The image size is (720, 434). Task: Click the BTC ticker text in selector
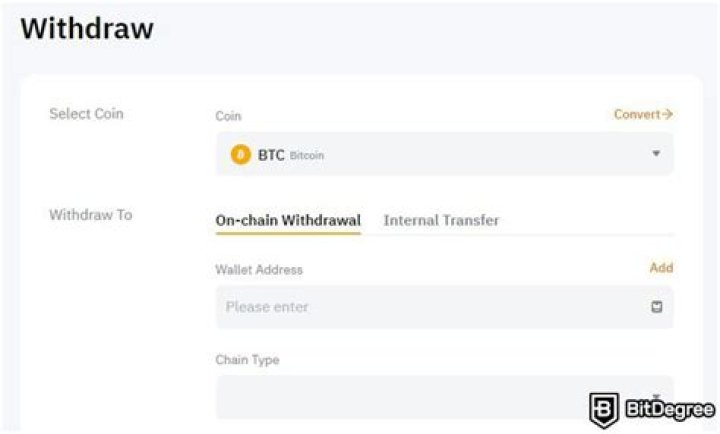[x=271, y=155]
